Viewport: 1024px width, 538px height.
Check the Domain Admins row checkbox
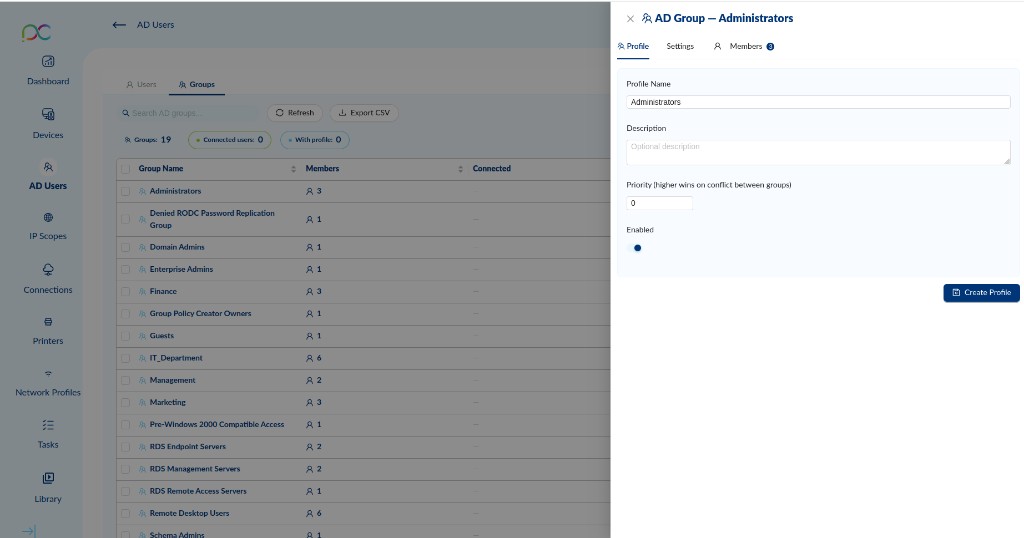[125, 247]
